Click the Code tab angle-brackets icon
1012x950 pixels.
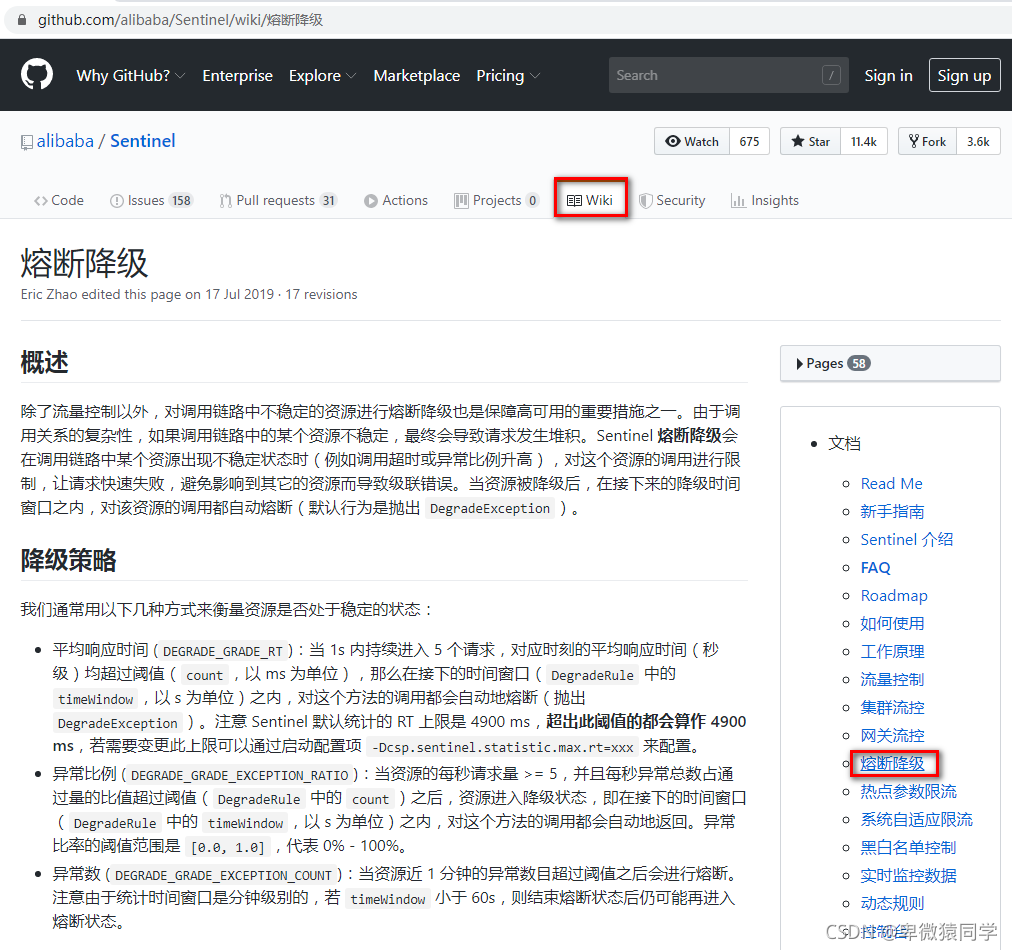41,201
